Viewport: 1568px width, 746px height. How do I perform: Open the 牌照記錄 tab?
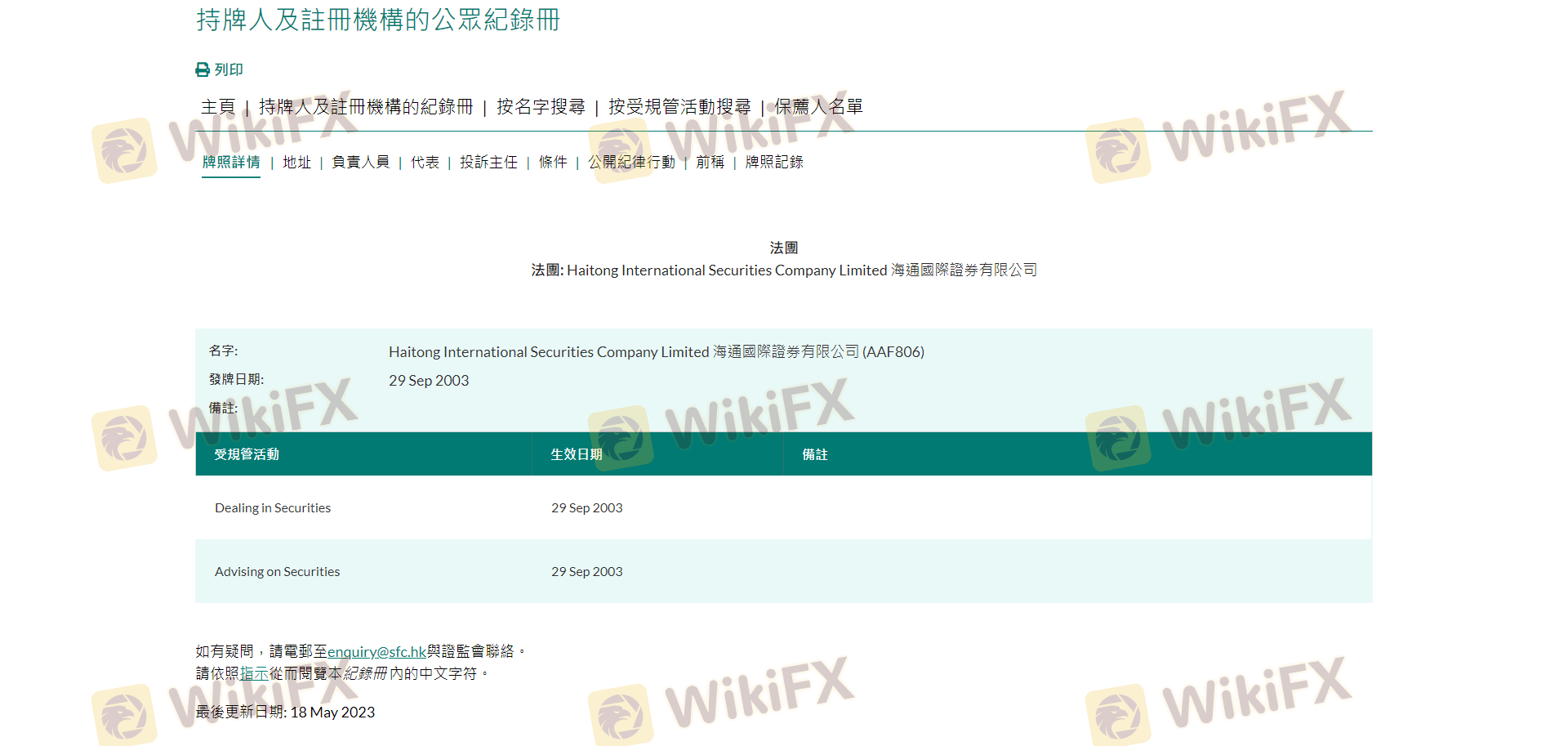point(774,163)
